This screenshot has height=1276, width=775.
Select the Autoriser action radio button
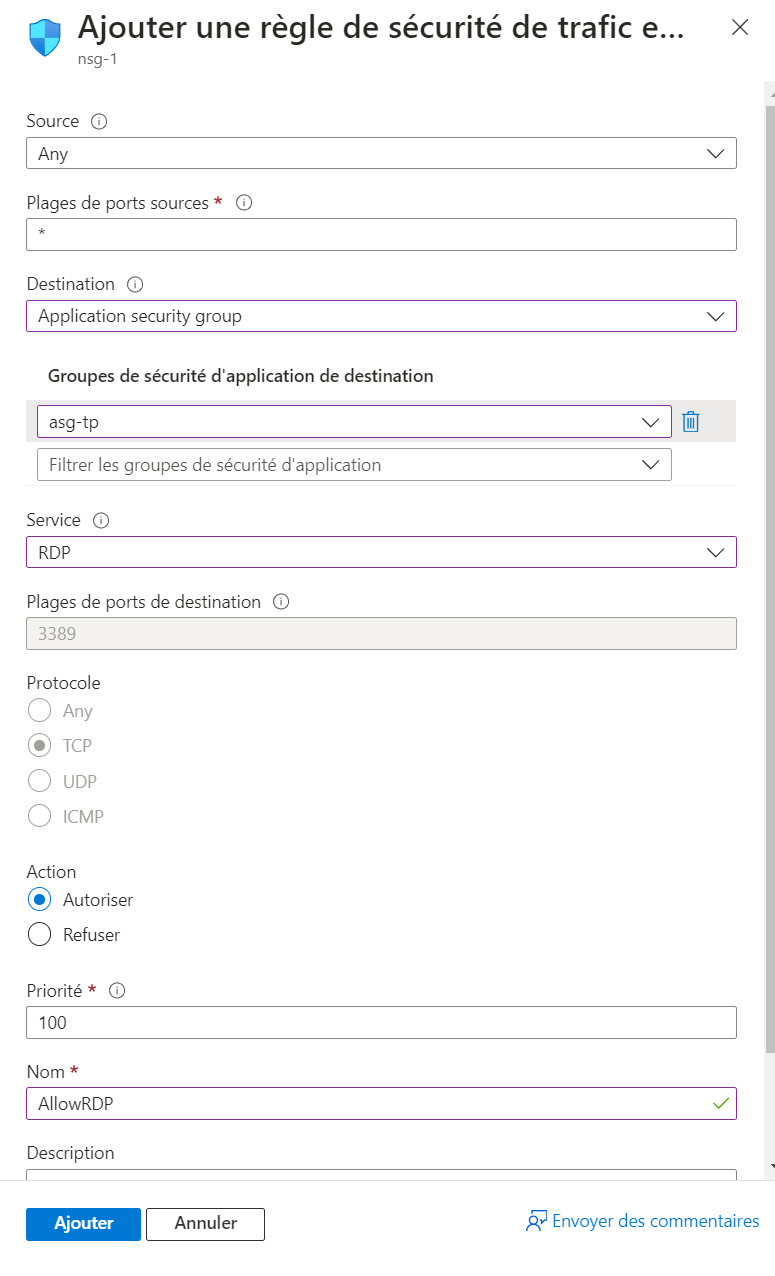click(x=40, y=899)
